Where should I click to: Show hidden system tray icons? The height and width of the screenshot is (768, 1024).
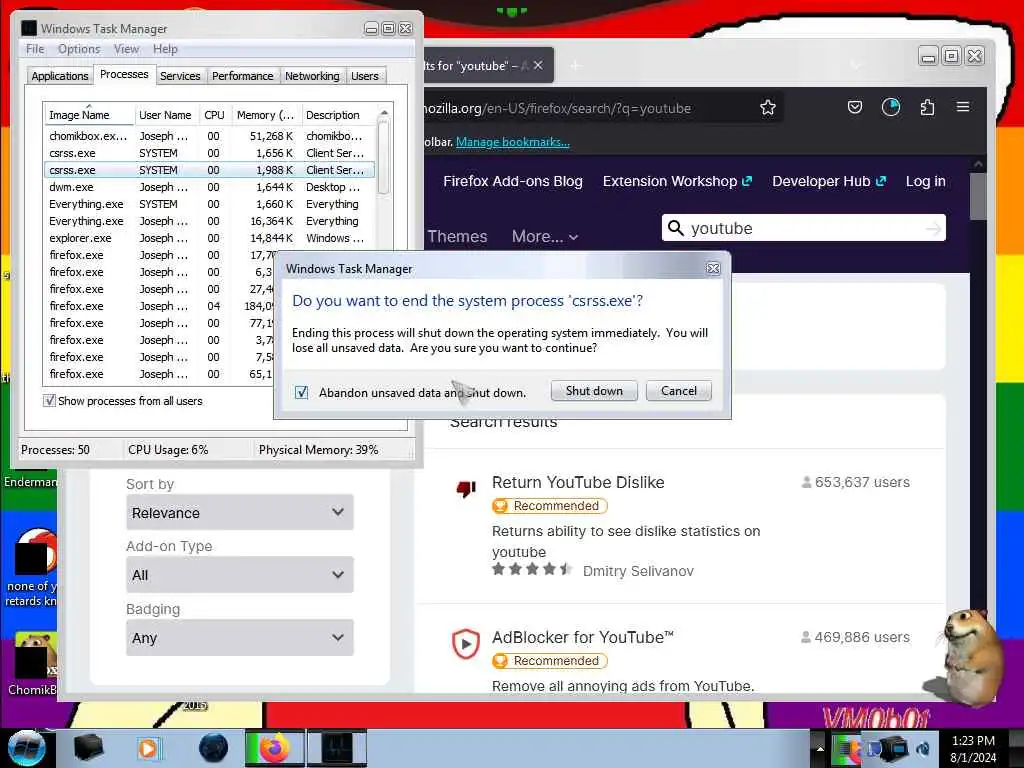coord(820,748)
